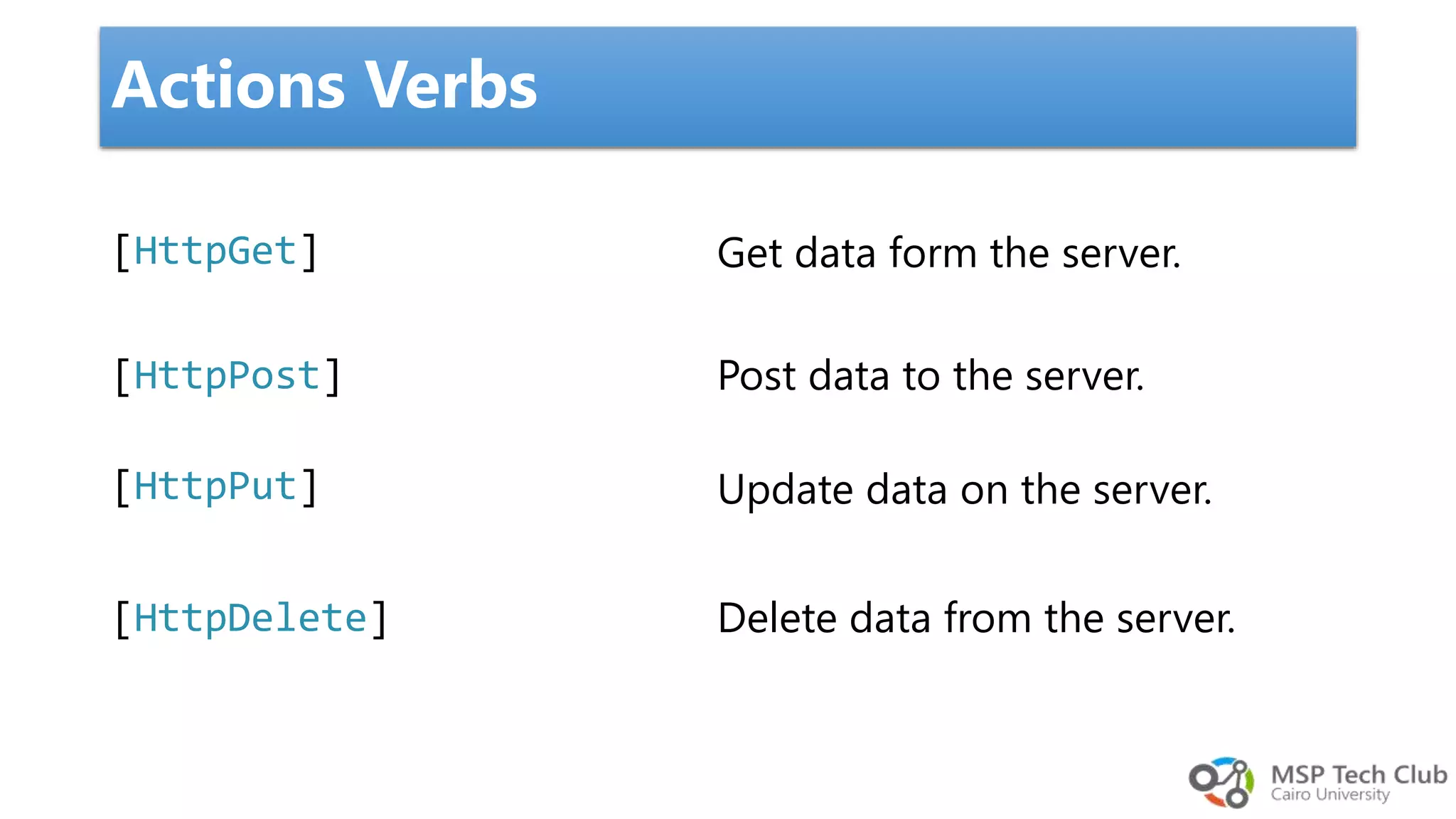Click the word 'Update' in the description
This screenshot has width=1456, height=819.
(x=785, y=490)
